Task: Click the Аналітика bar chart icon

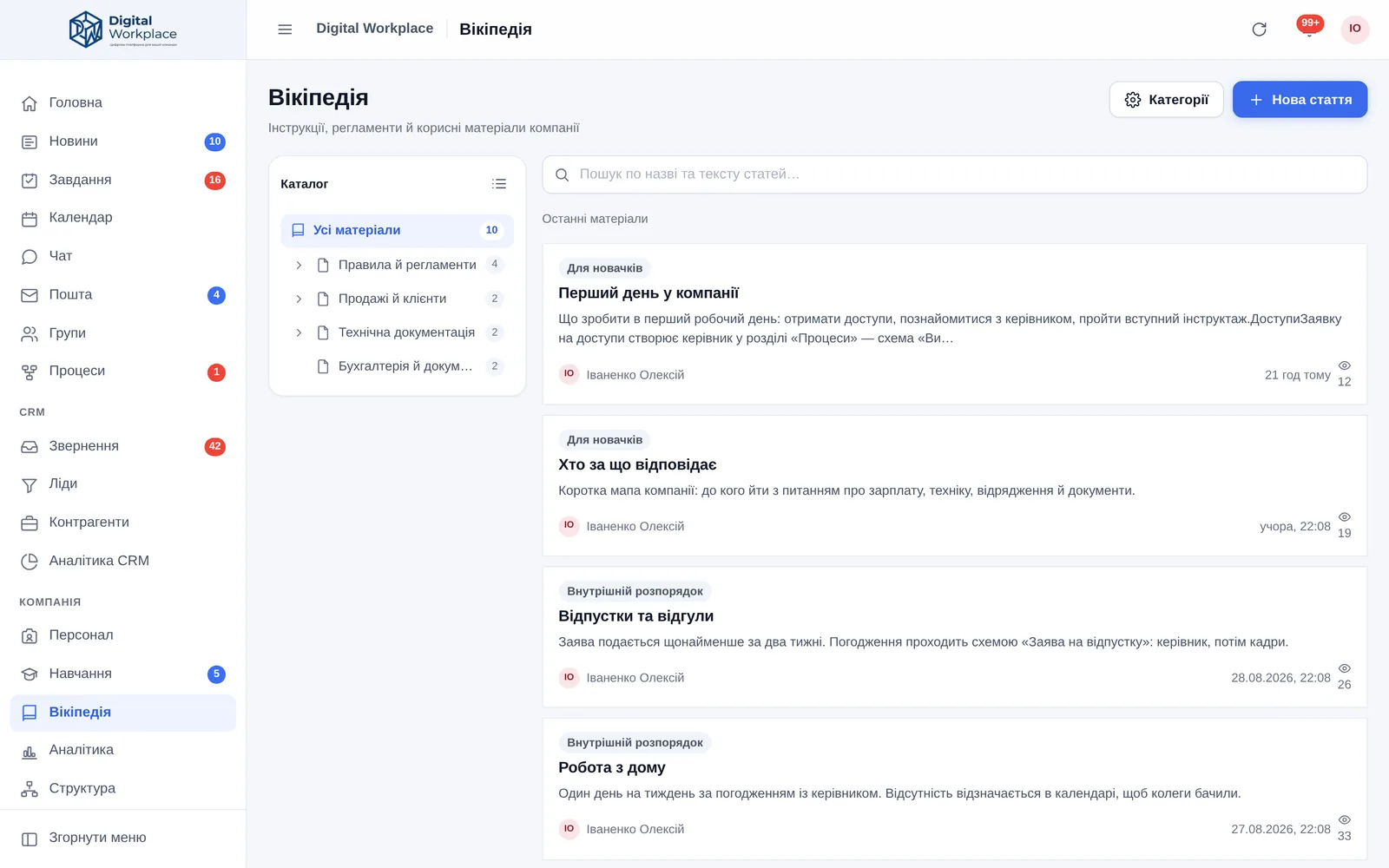Action: [30, 751]
